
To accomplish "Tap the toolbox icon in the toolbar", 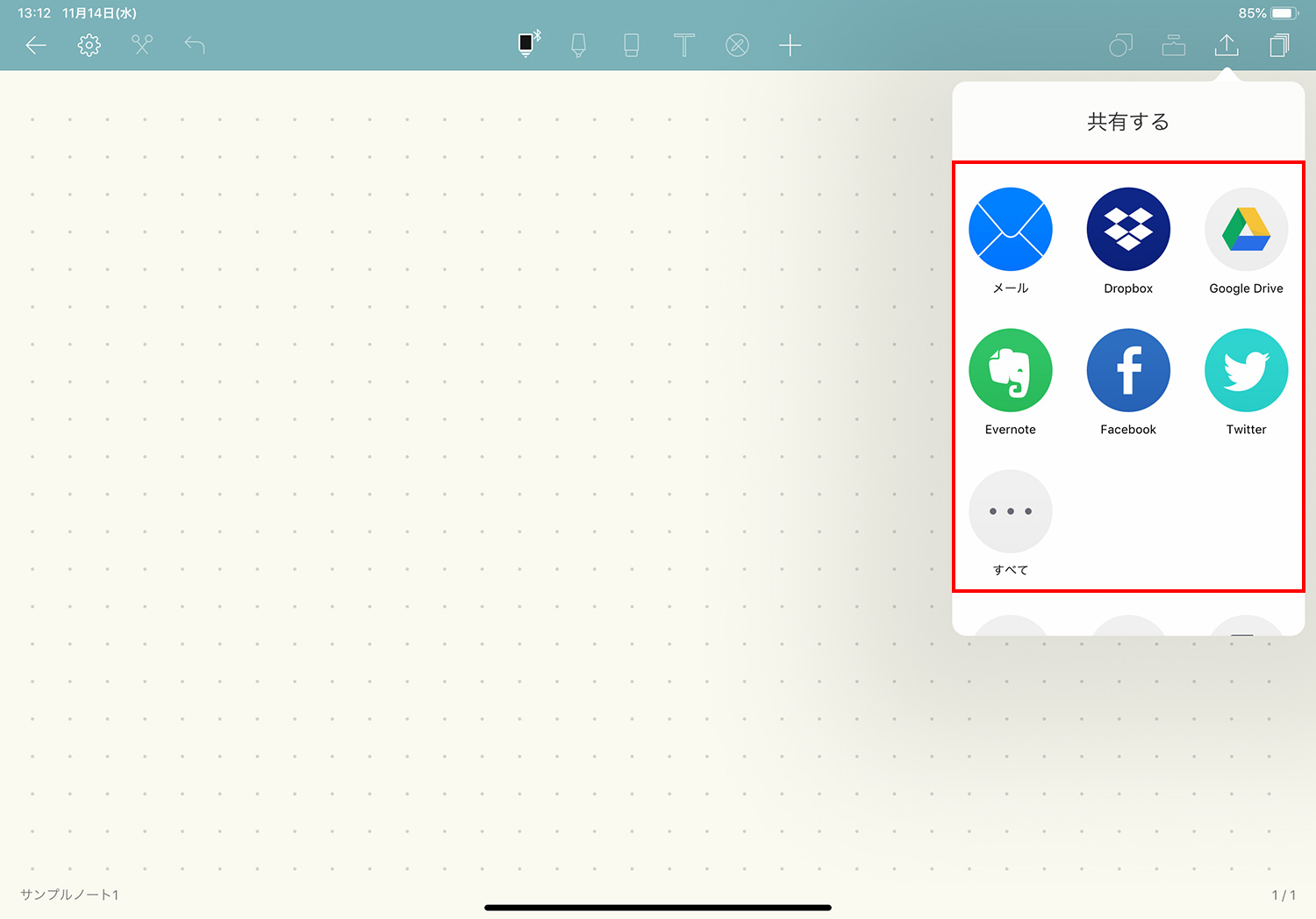I will click(x=1174, y=46).
